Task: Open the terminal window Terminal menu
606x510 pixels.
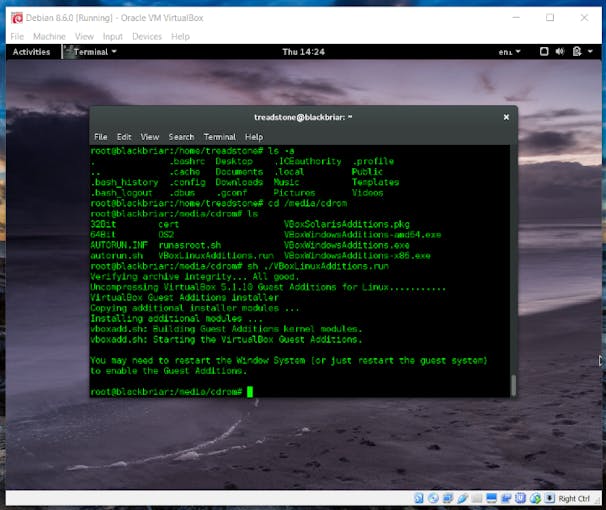Action: click(220, 137)
